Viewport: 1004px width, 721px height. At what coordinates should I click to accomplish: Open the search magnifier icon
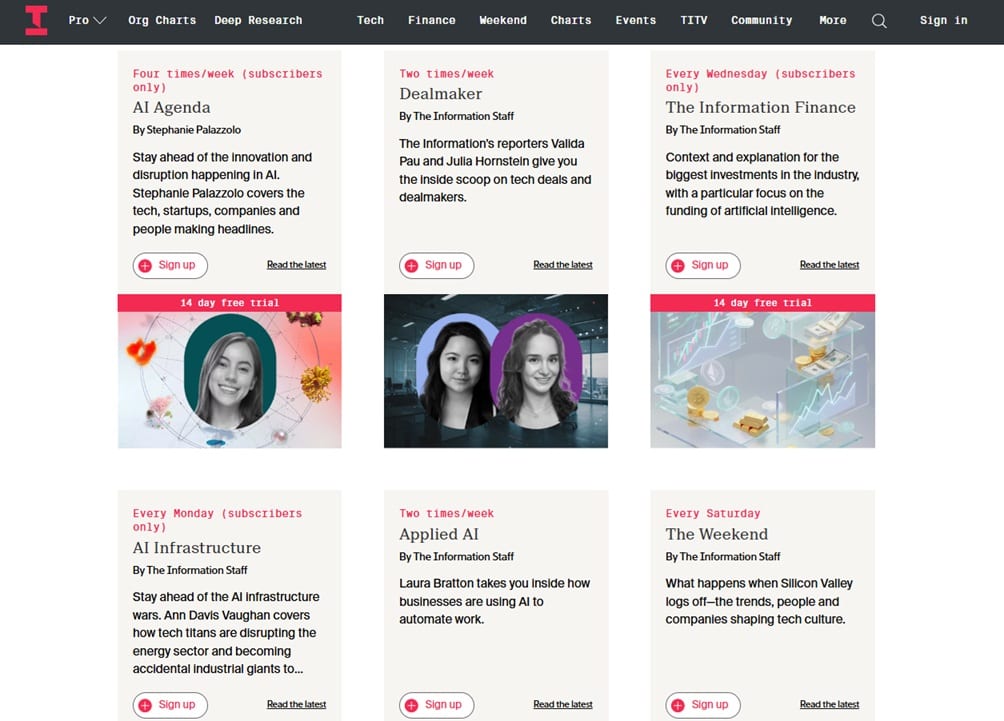pos(879,20)
